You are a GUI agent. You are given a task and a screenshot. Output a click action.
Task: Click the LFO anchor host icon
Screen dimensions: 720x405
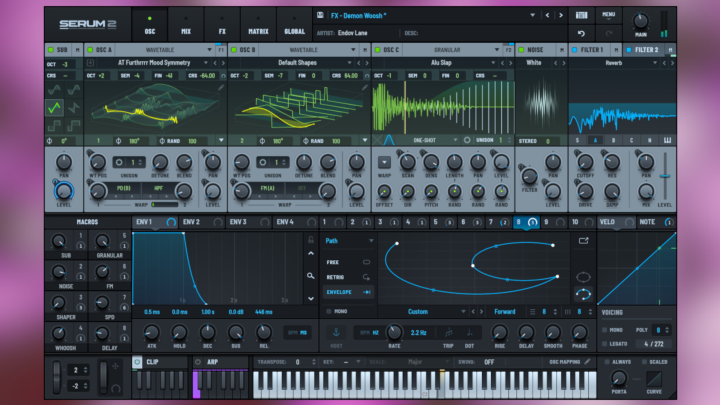[x=336, y=332]
